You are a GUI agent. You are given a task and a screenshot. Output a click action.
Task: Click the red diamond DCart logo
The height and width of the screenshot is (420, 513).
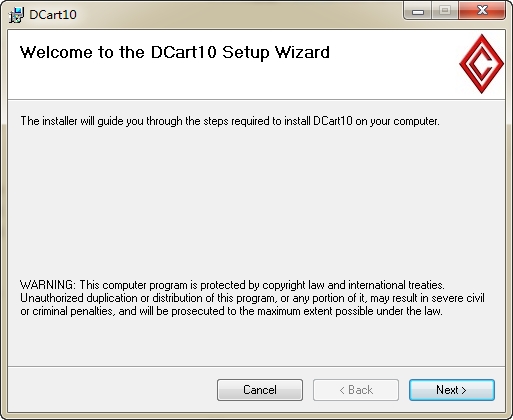(481, 64)
